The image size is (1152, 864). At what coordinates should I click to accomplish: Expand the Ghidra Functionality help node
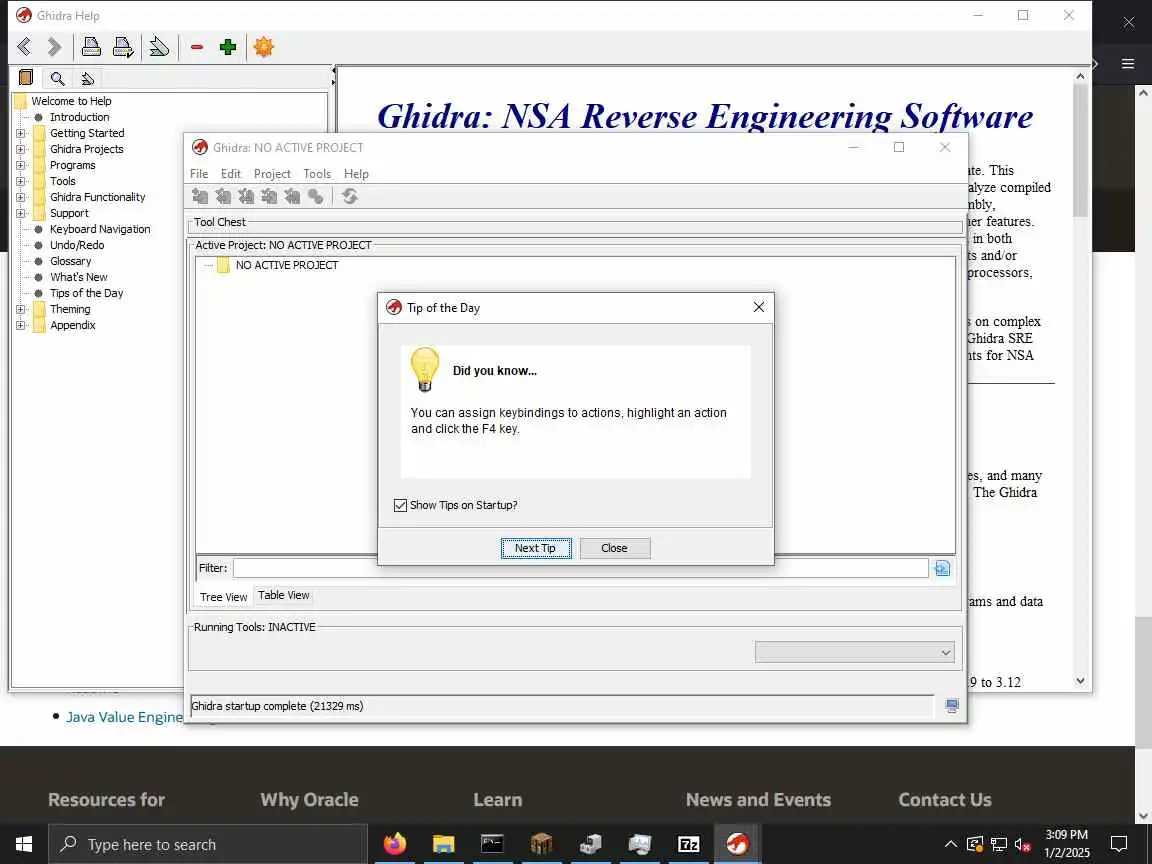21,198
